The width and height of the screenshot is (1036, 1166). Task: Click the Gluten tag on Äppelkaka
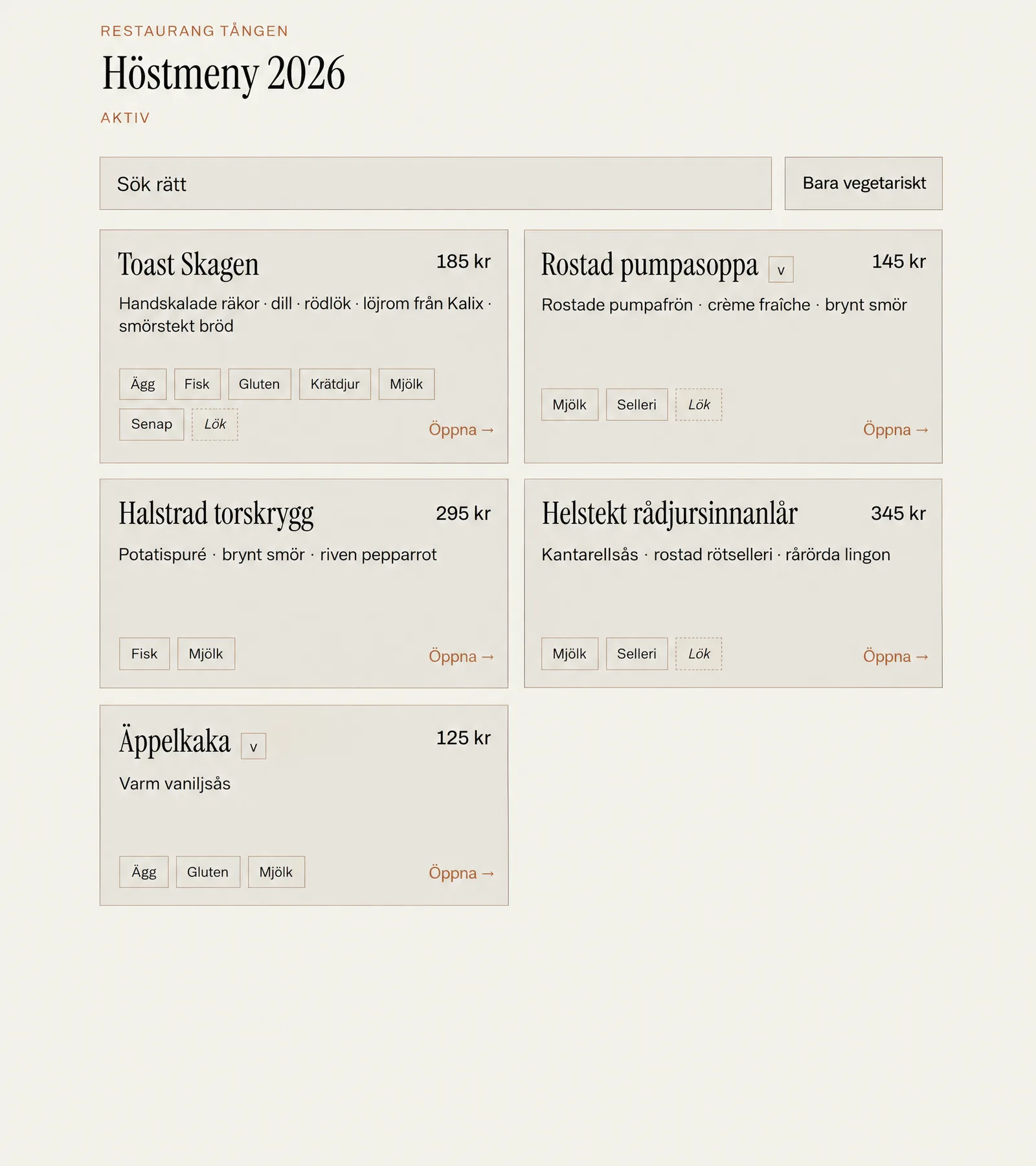(208, 872)
